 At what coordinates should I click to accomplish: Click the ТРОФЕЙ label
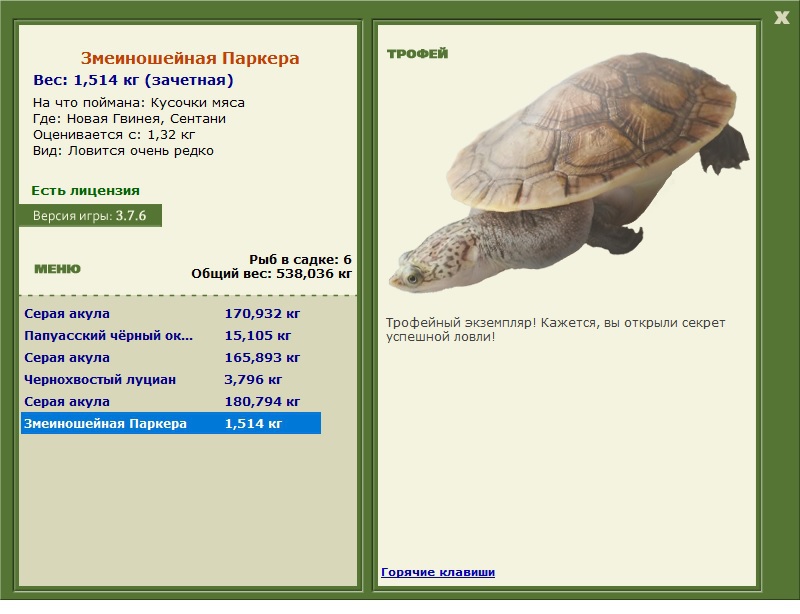(x=417, y=54)
